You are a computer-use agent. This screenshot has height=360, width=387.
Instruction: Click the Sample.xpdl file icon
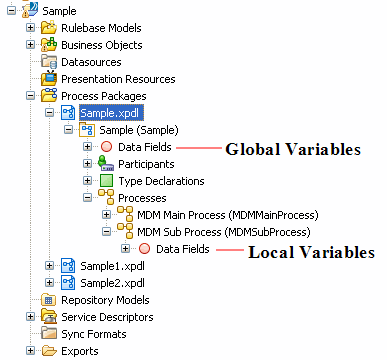[68, 113]
